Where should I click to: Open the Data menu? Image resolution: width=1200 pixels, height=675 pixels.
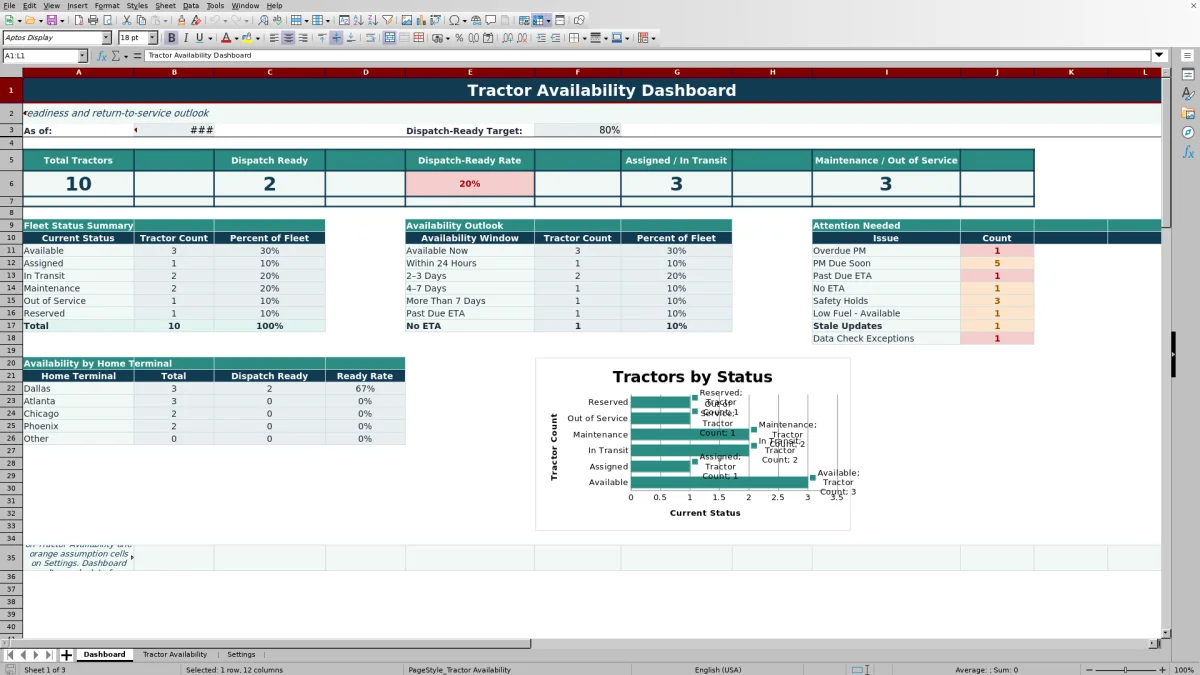pos(190,5)
